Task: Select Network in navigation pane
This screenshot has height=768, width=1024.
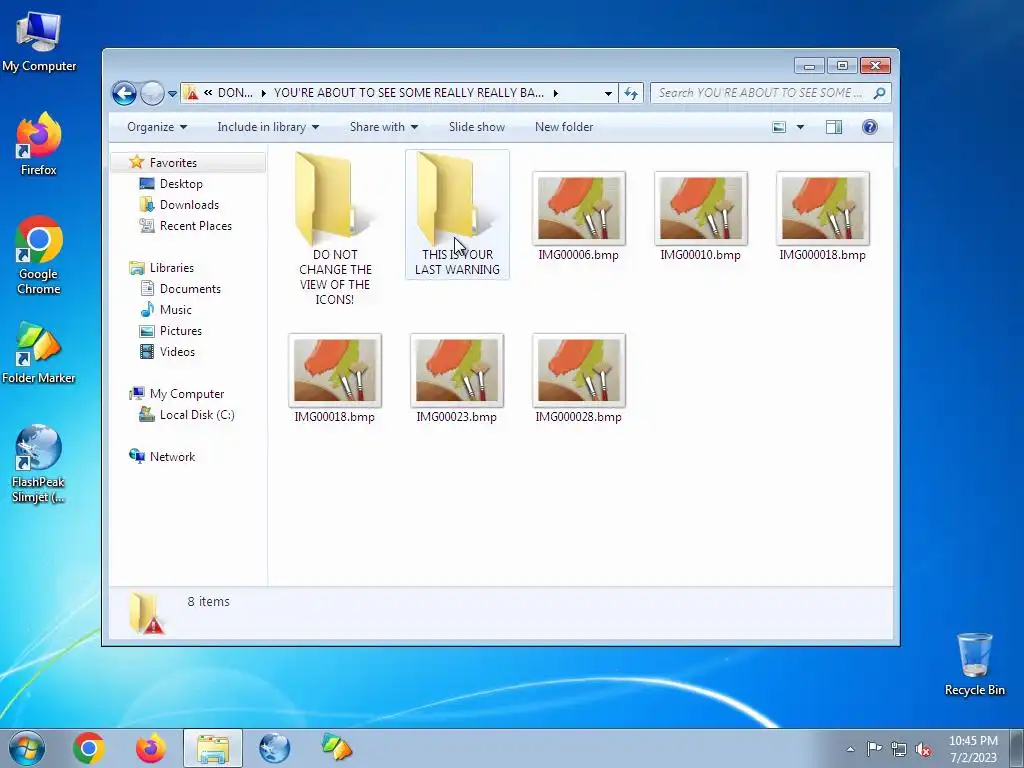Action: [x=172, y=456]
